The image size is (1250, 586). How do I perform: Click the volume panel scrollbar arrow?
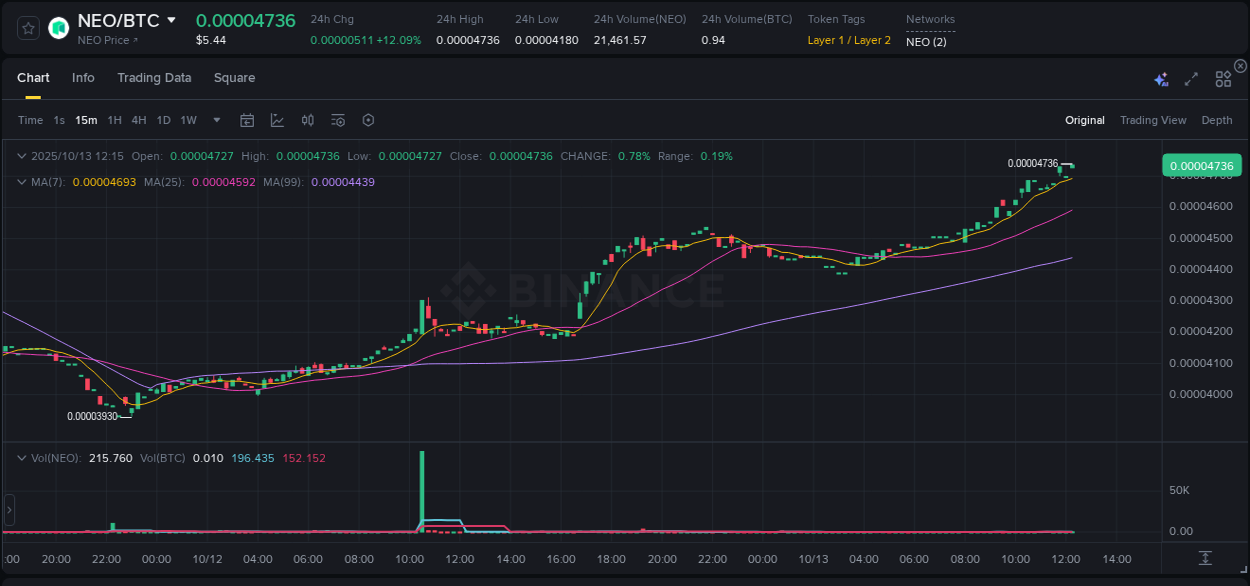click(8, 510)
